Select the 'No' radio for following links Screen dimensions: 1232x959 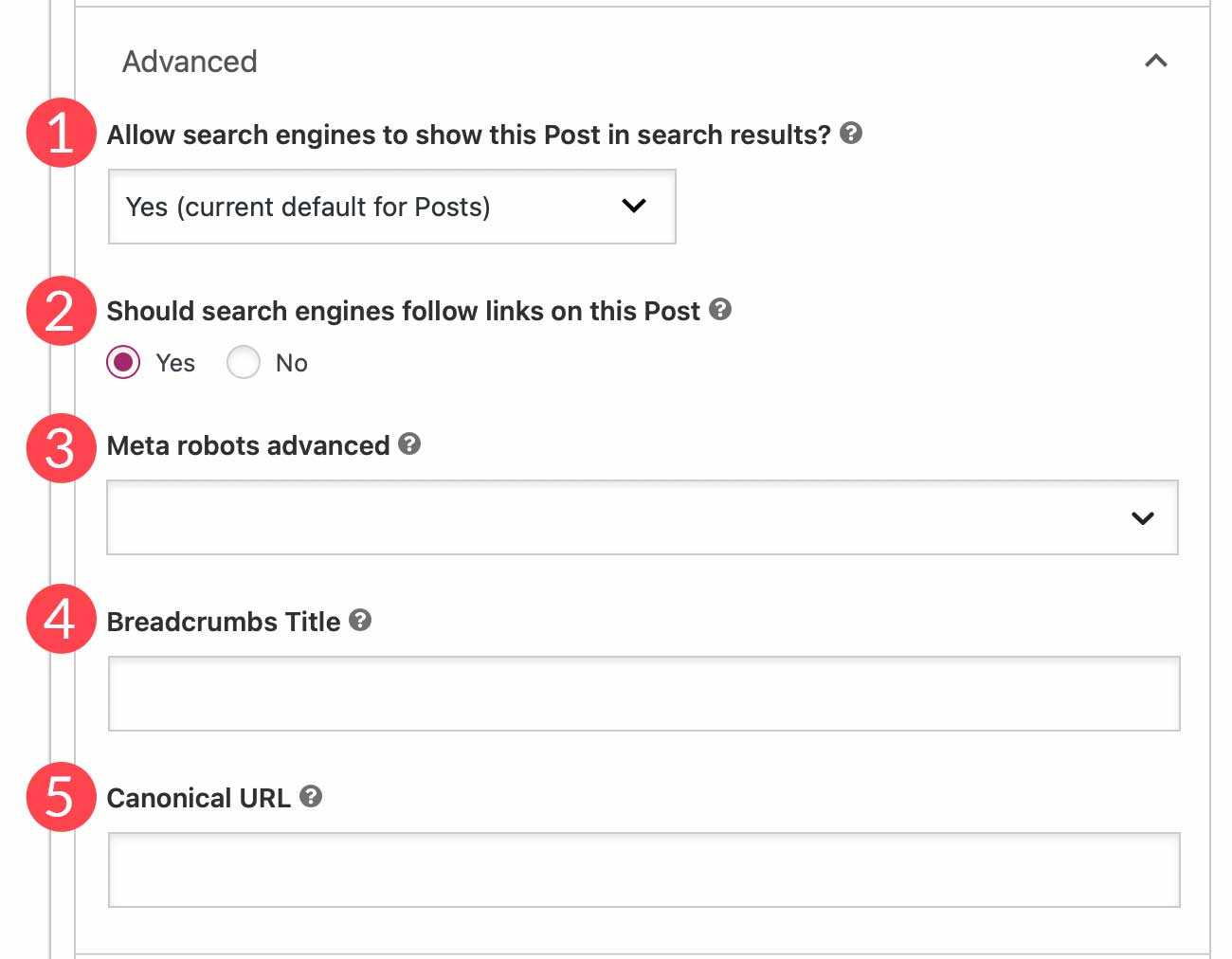(244, 362)
